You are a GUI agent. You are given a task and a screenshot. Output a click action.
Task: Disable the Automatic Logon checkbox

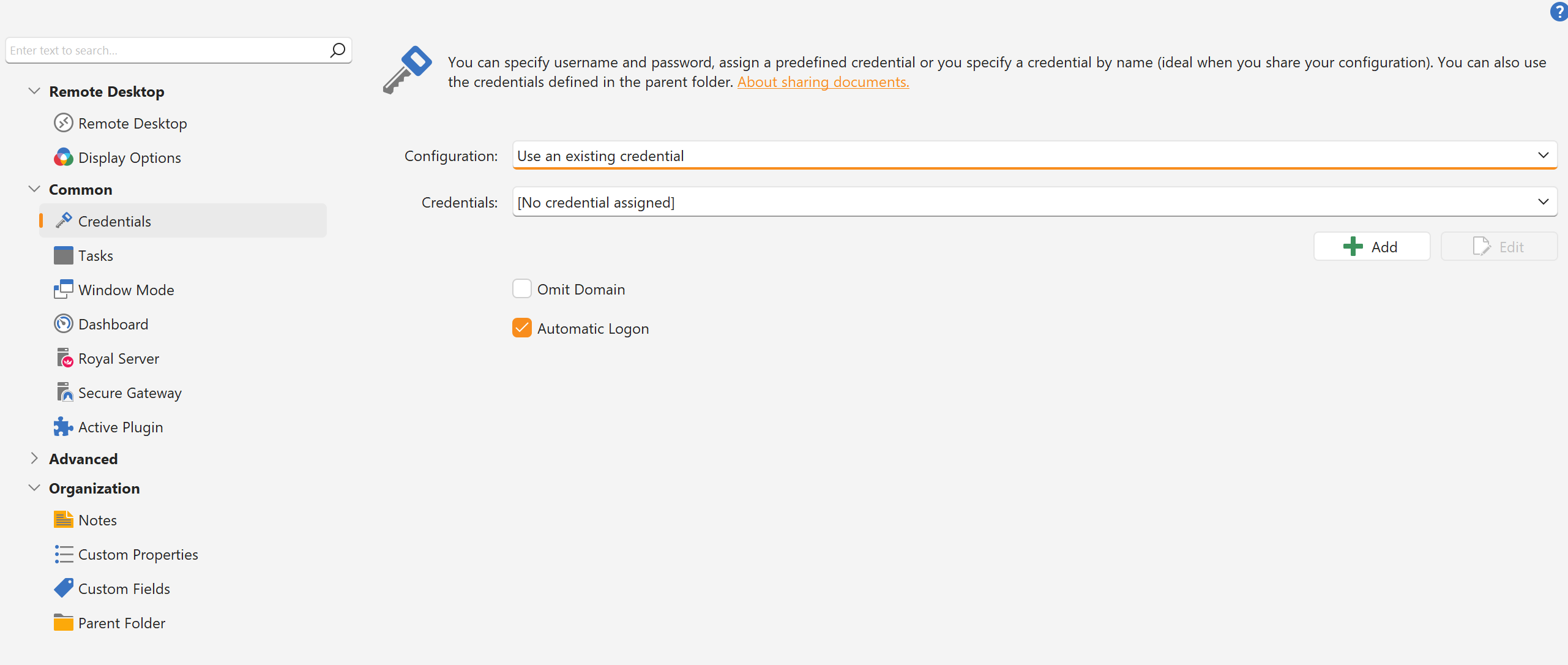(x=522, y=328)
